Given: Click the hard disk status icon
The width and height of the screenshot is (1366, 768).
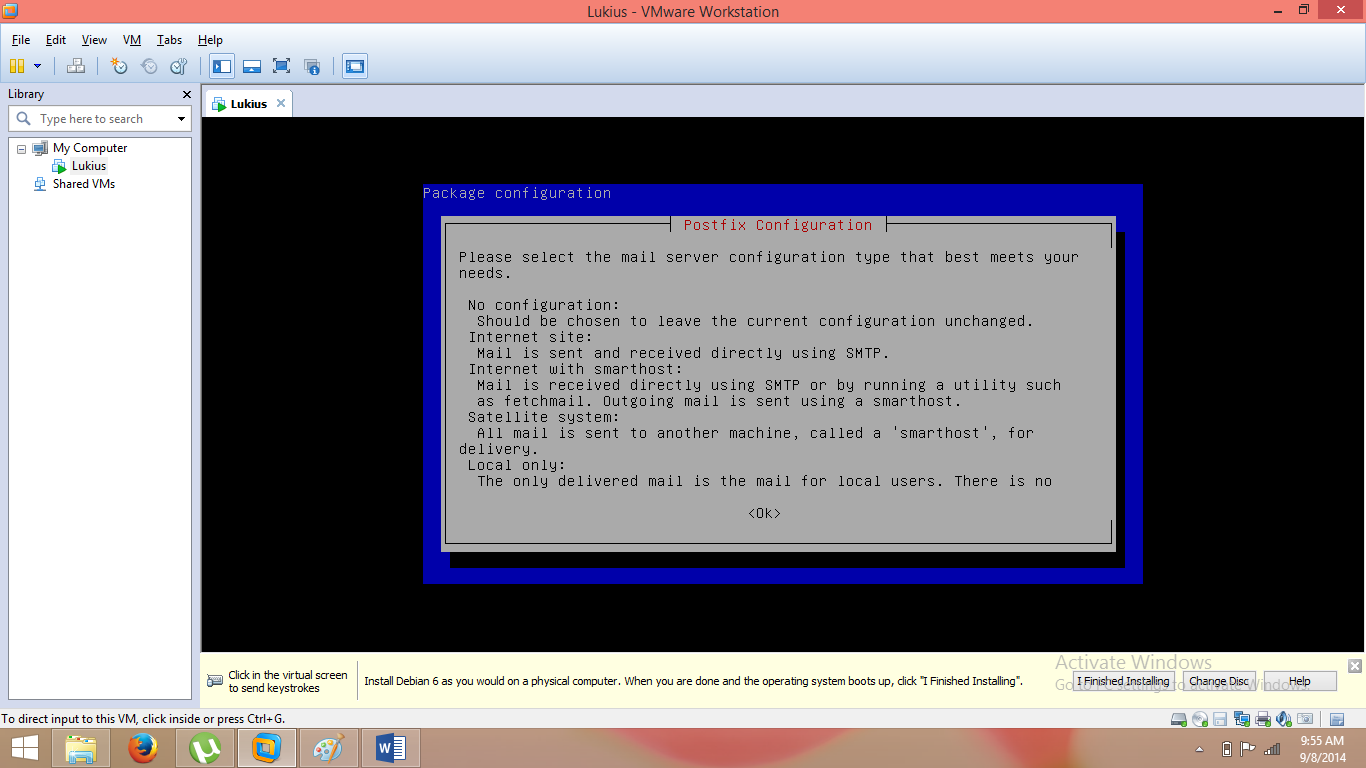Looking at the screenshot, I should [1178, 719].
